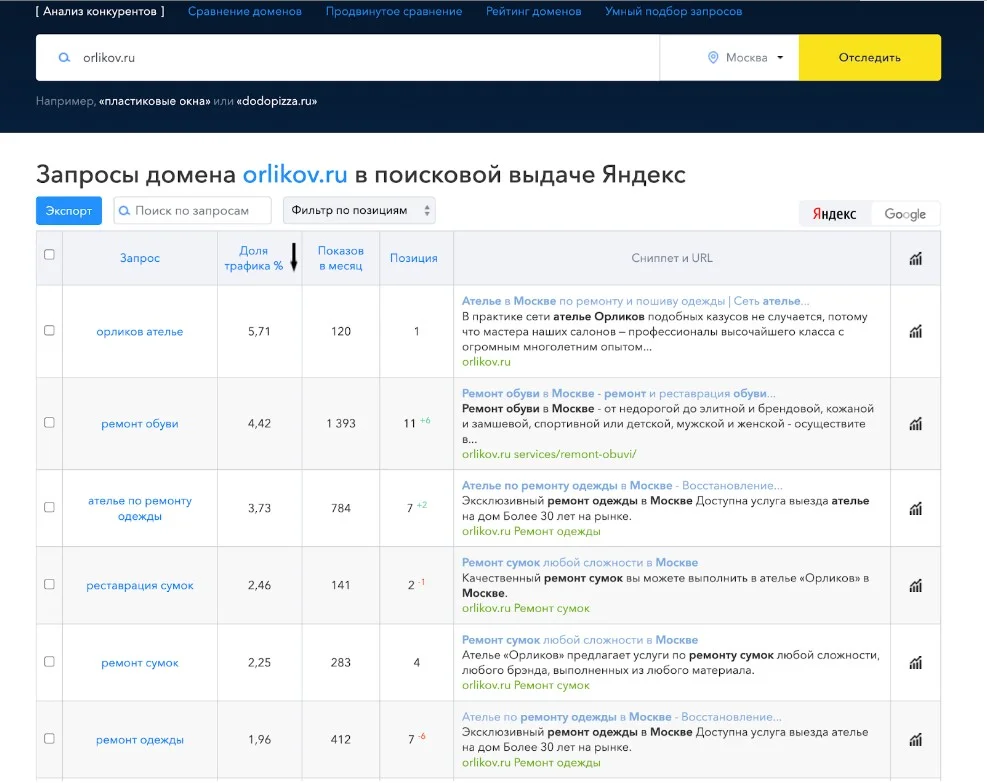Viewport: 987px width, 783px height.
Task: Open Продвинутое сравнение tab
Action: (394, 11)
